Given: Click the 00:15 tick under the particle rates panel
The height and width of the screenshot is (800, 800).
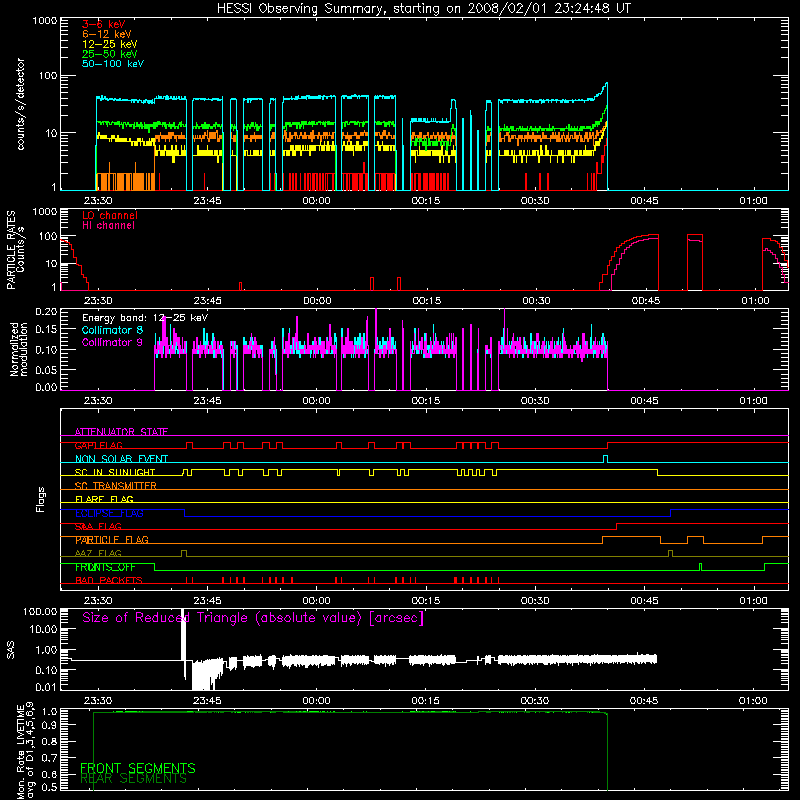Looking at the screenshot, I should pos(427,301).
